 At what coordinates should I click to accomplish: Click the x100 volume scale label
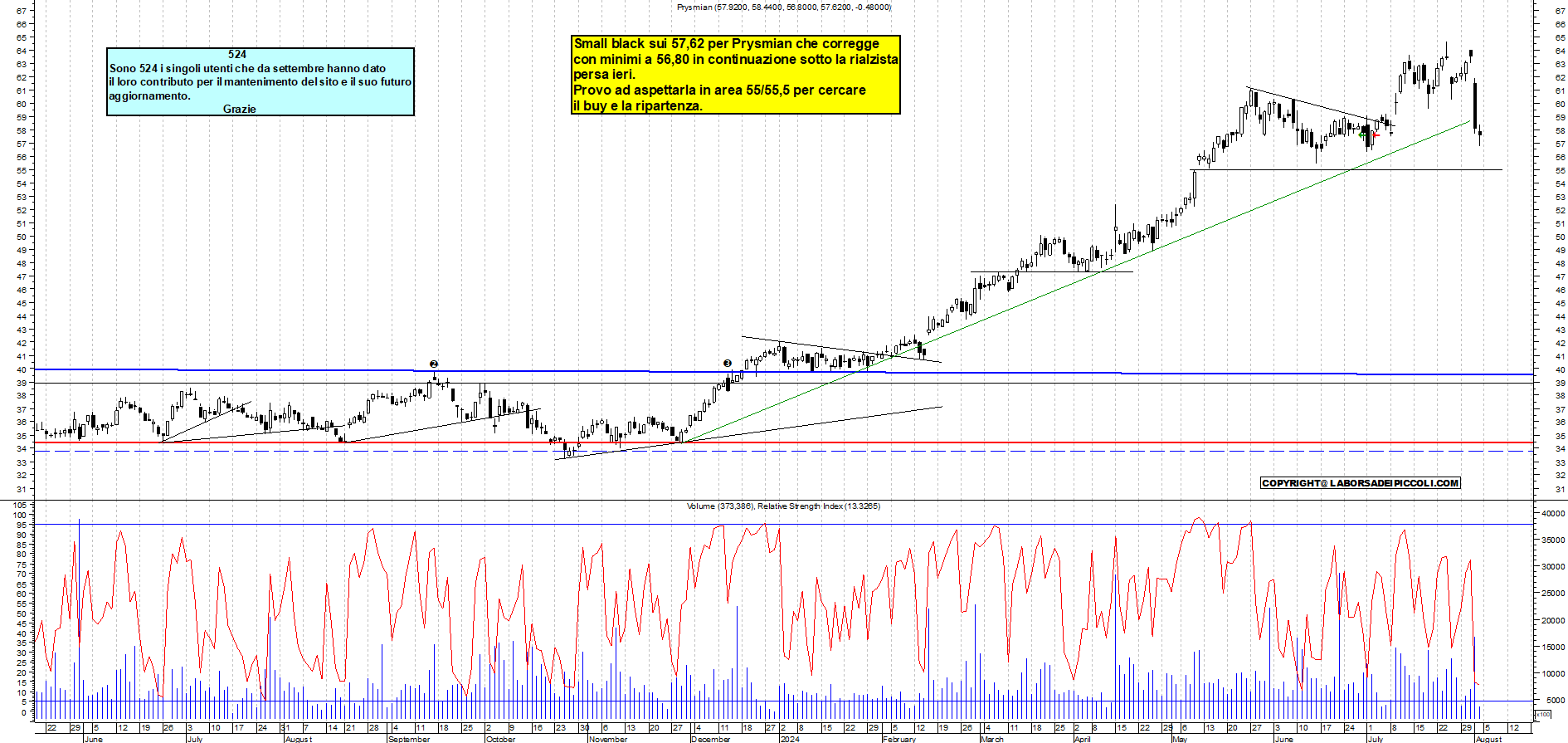click(x=1543, y=714)
